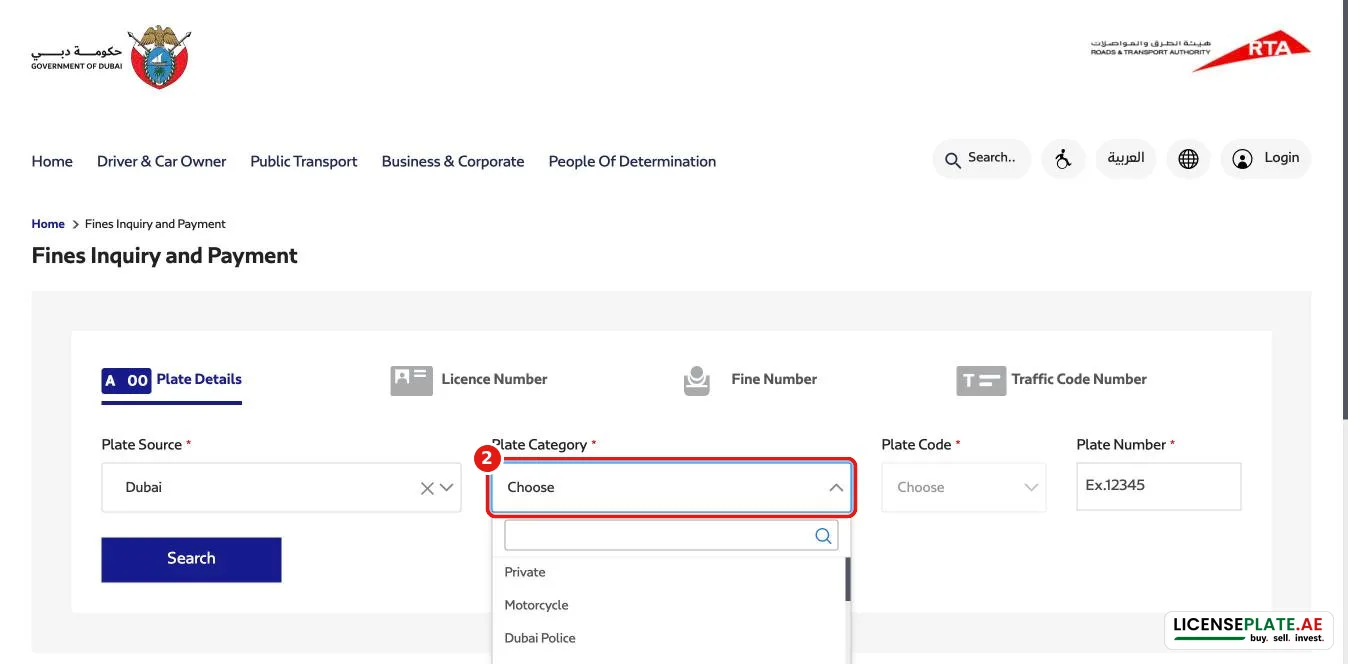Click the Traffic Code Number icon
This screenshot has height=664, width=1348.
click(981, 380)
